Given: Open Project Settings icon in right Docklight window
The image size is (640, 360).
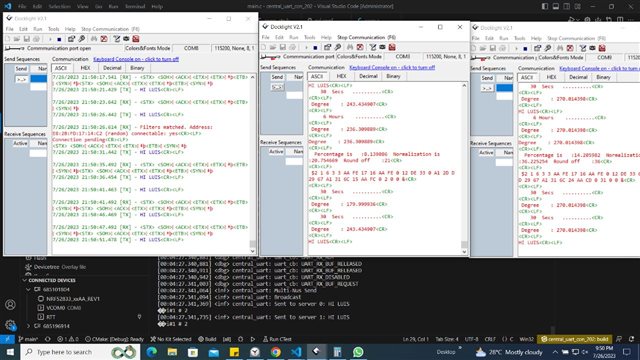Looking at the screenshot, I should coord(537,48).
